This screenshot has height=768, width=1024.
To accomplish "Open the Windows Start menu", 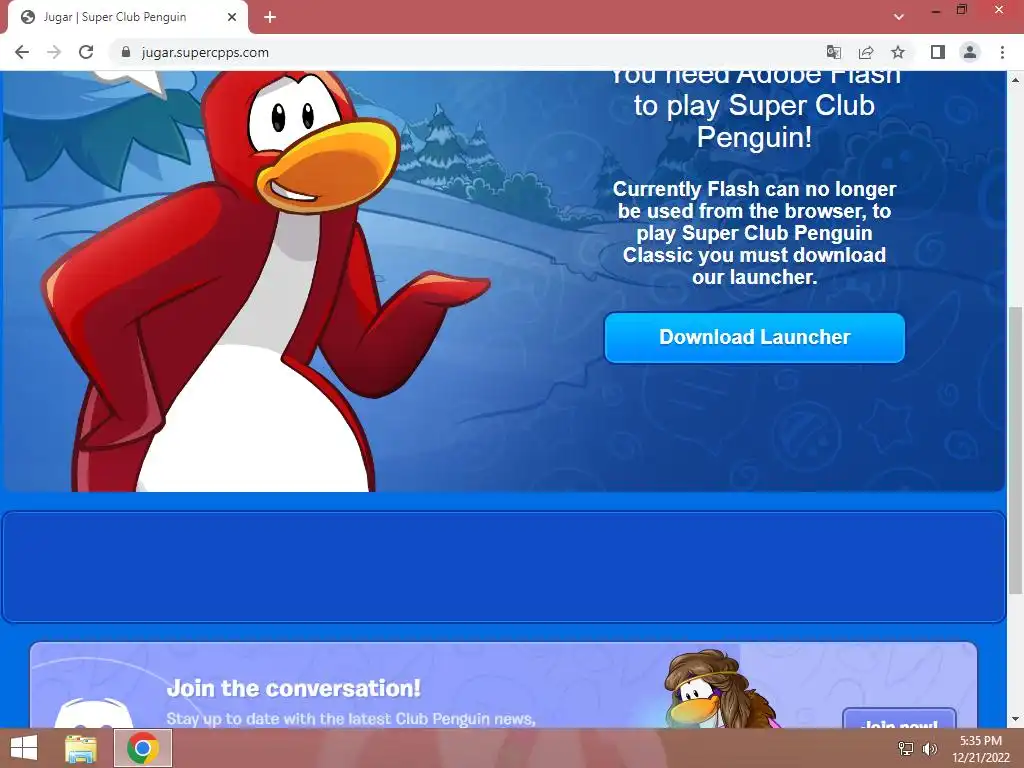I will click(x=24, y=748).
